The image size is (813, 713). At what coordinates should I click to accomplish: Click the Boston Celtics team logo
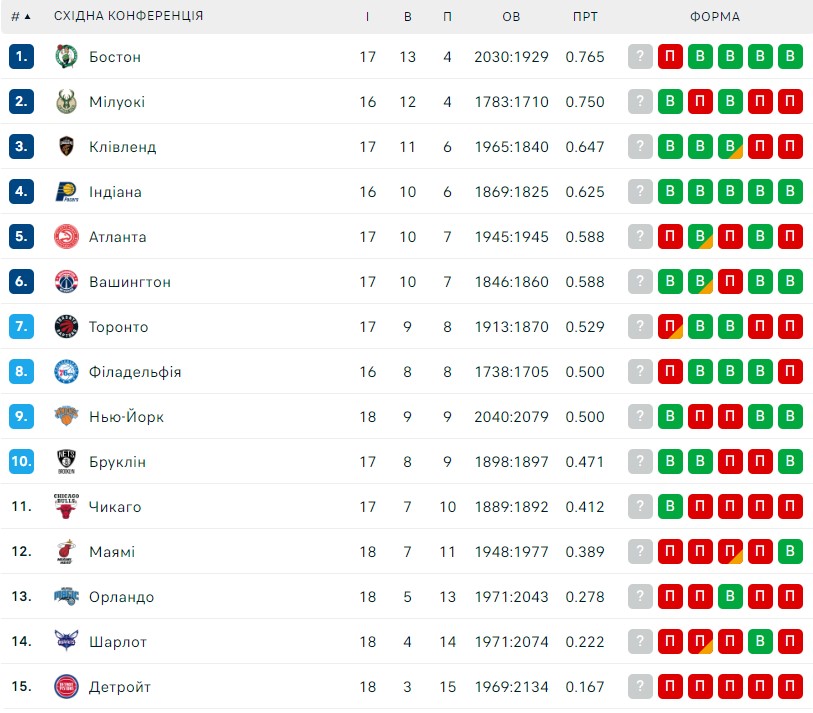click(66, 57)
